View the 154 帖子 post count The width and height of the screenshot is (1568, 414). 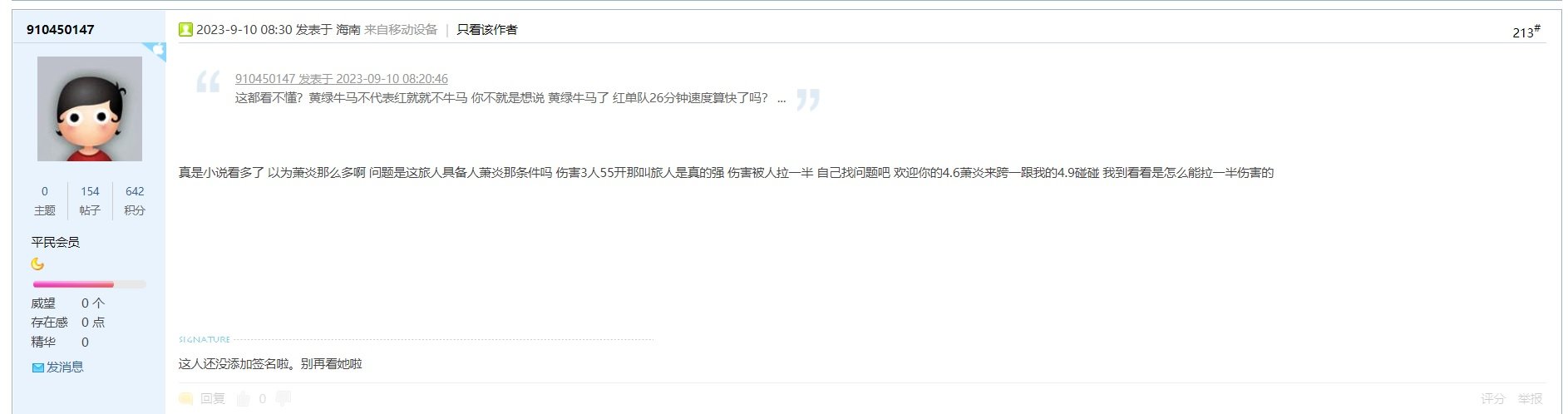click(x=90, y=201)
